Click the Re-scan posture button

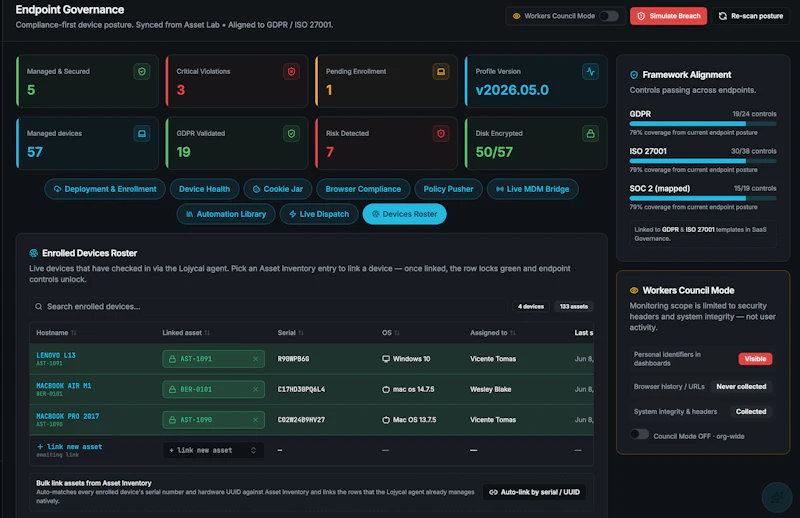tap(751, 16)
